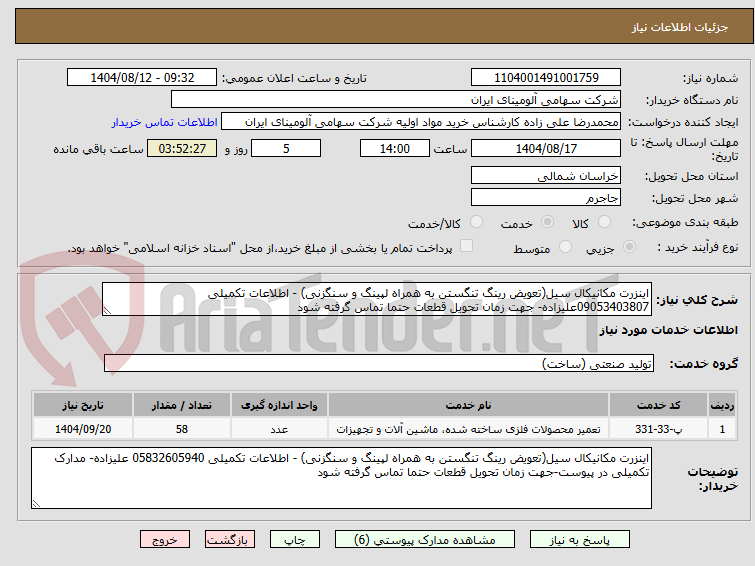
Task: Click the اطلاعات خدمات مورد نیاز heading
Action: 668,330
